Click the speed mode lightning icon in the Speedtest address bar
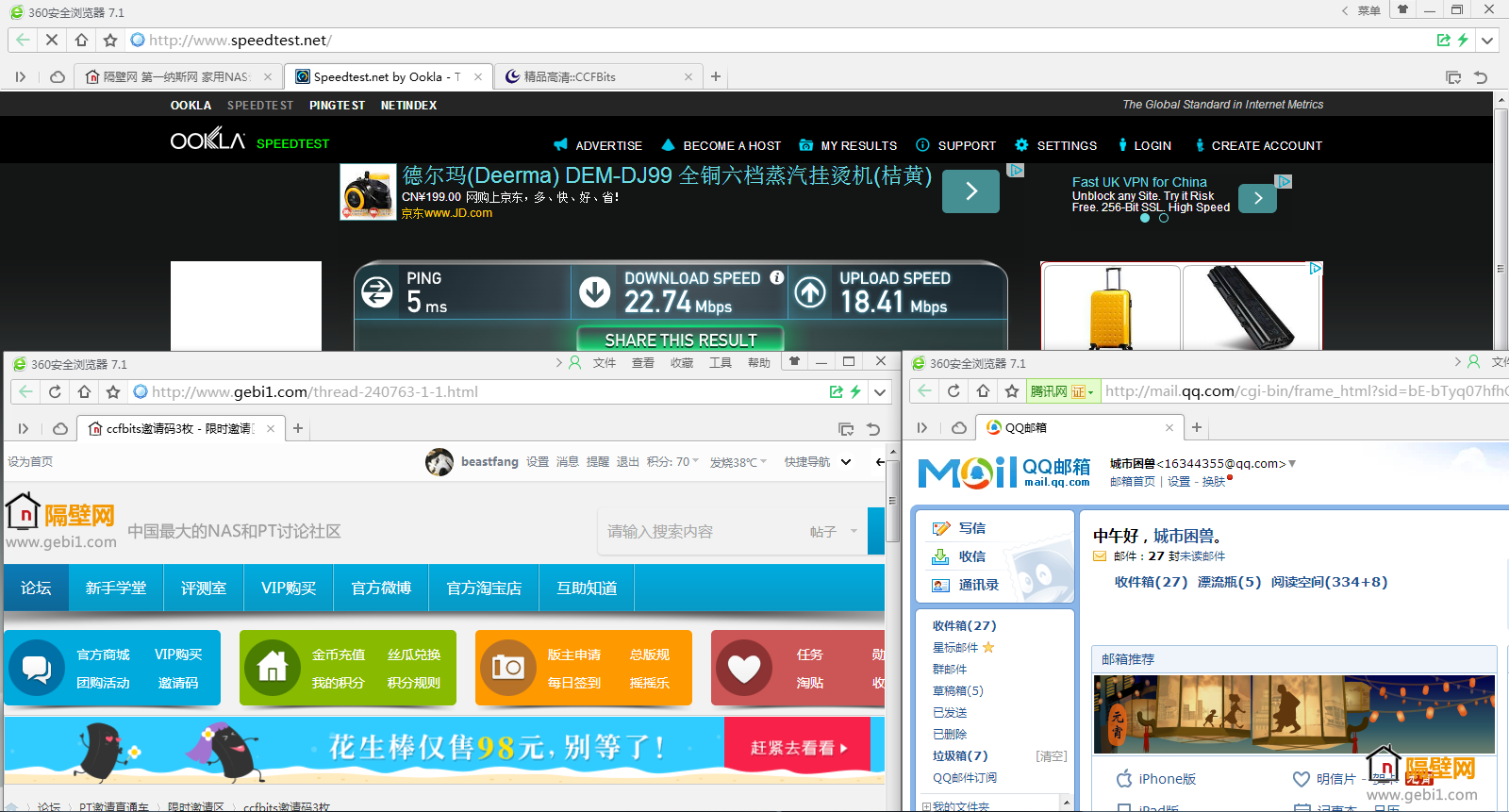The image size is (1509, 812). [1463, 40]
